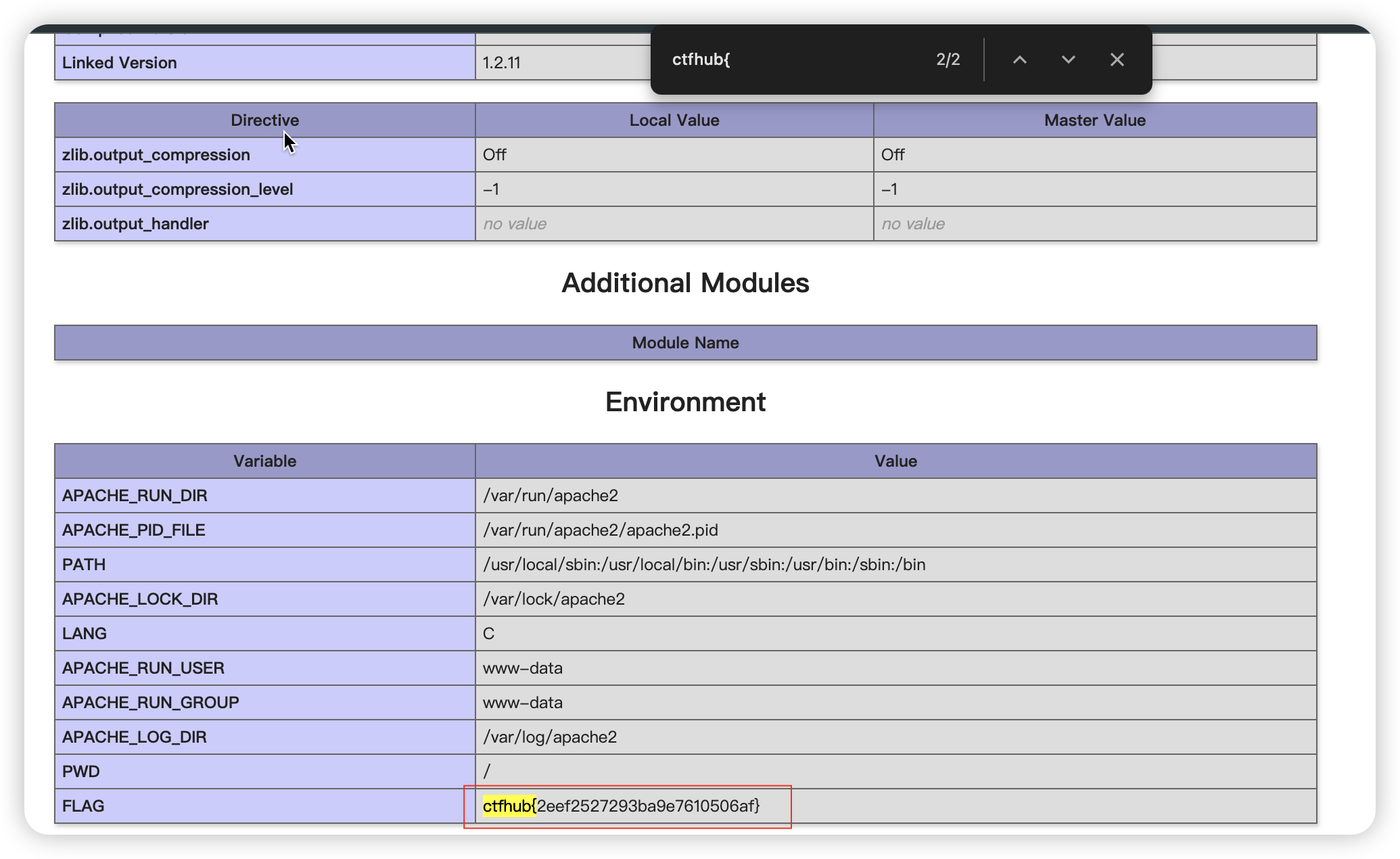The width and height of the screenshot is (1400, 859).
Task: Click the /var/lock/apache2 value
Action: 553,599
